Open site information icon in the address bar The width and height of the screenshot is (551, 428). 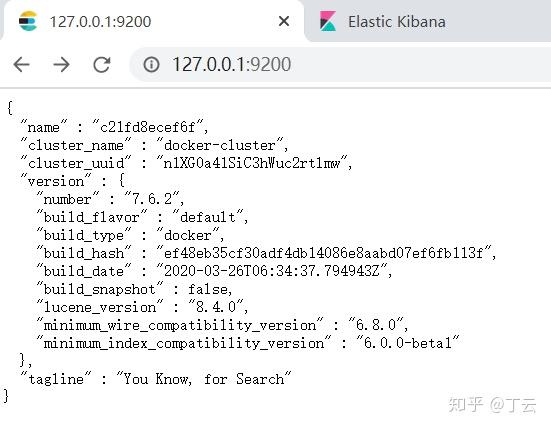coord(151,65)
